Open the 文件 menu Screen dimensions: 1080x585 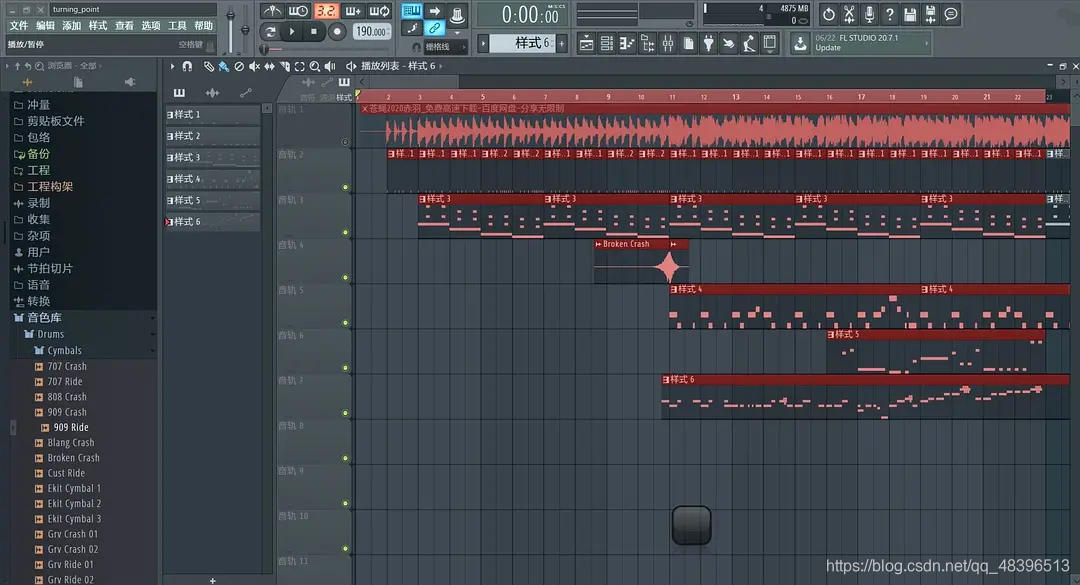pos(19,25)
